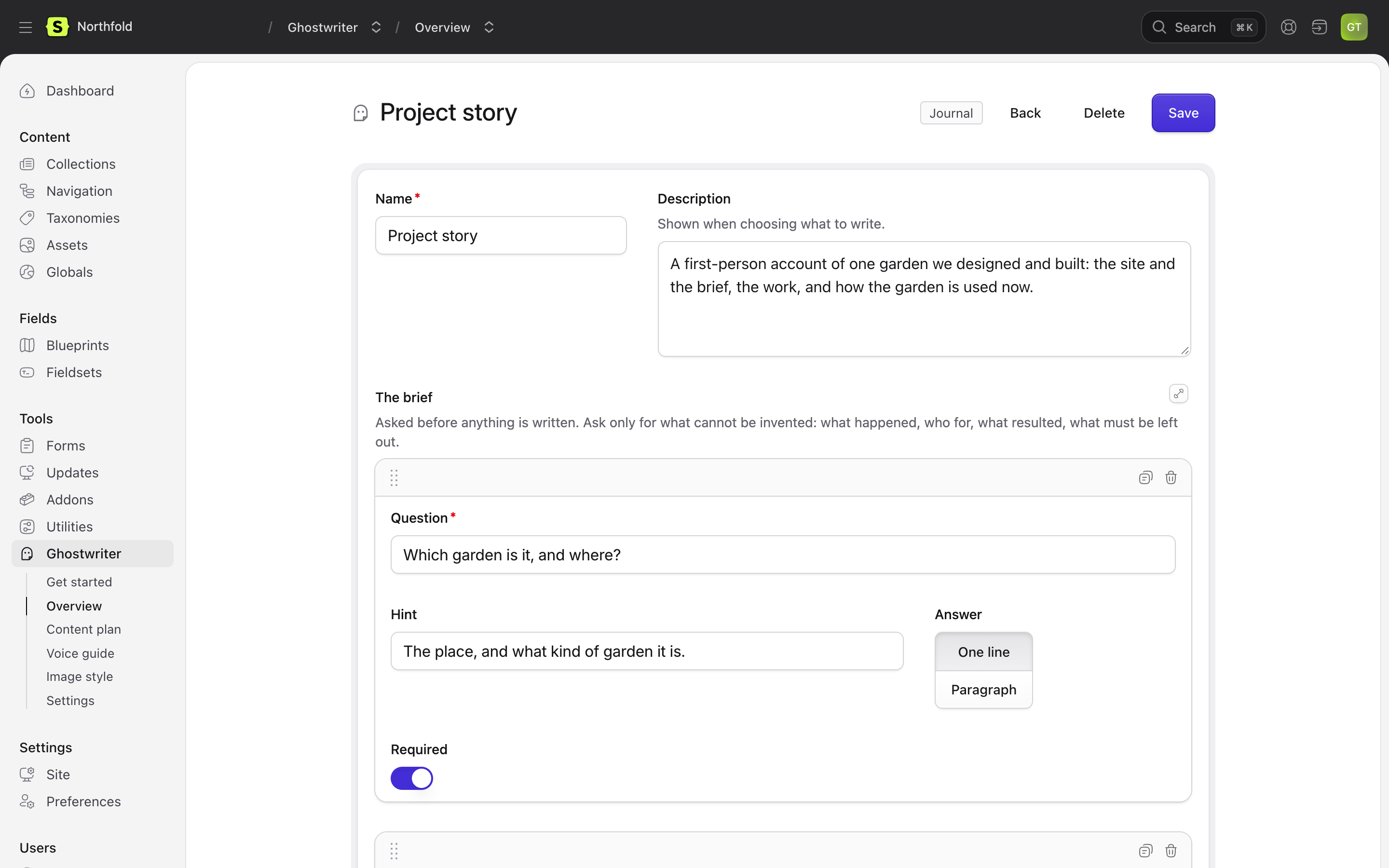
Task: Click the Preferences sidebar icon
Action: [x=27, y=801]
